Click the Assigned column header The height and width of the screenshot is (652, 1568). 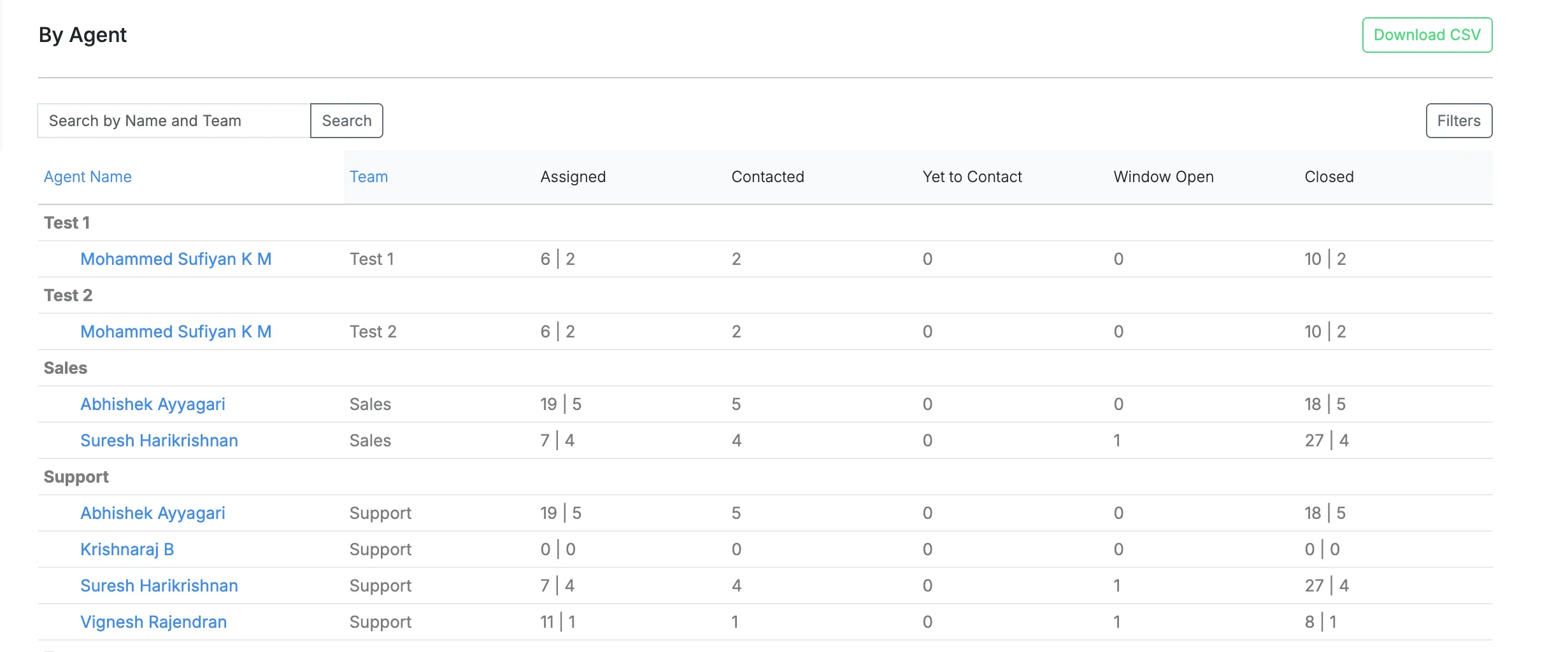573,176
